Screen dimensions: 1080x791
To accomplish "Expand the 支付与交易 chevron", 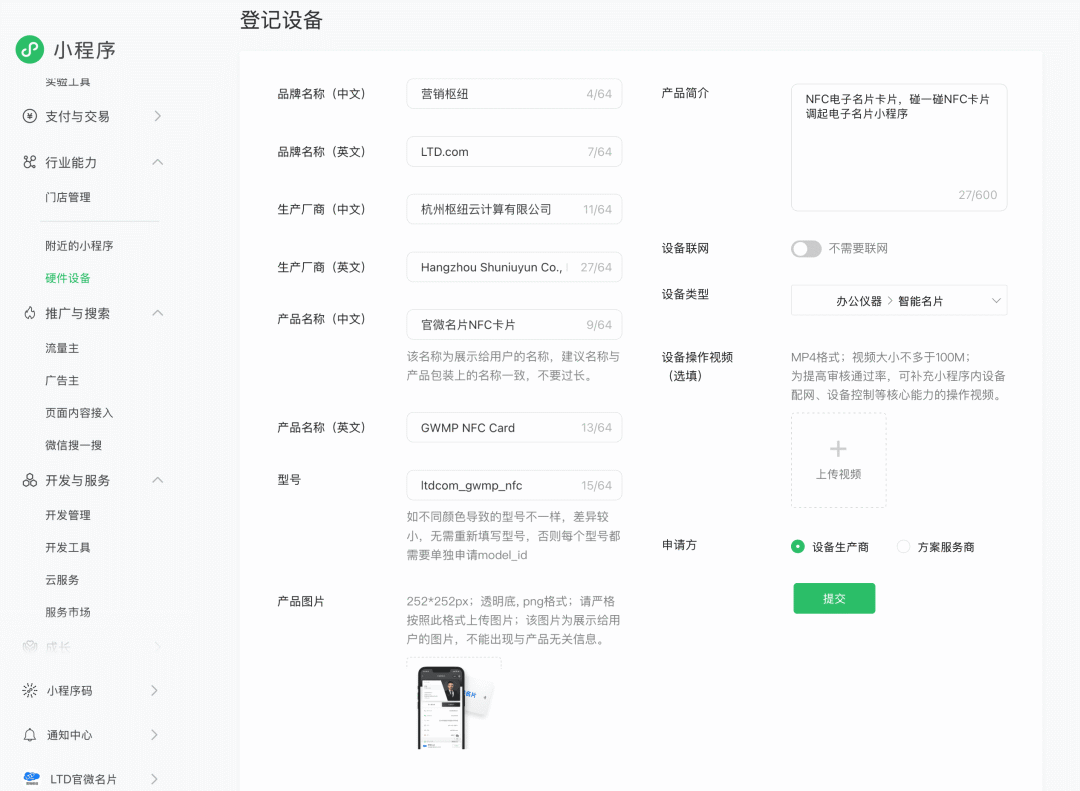I will tap(158, 116).
